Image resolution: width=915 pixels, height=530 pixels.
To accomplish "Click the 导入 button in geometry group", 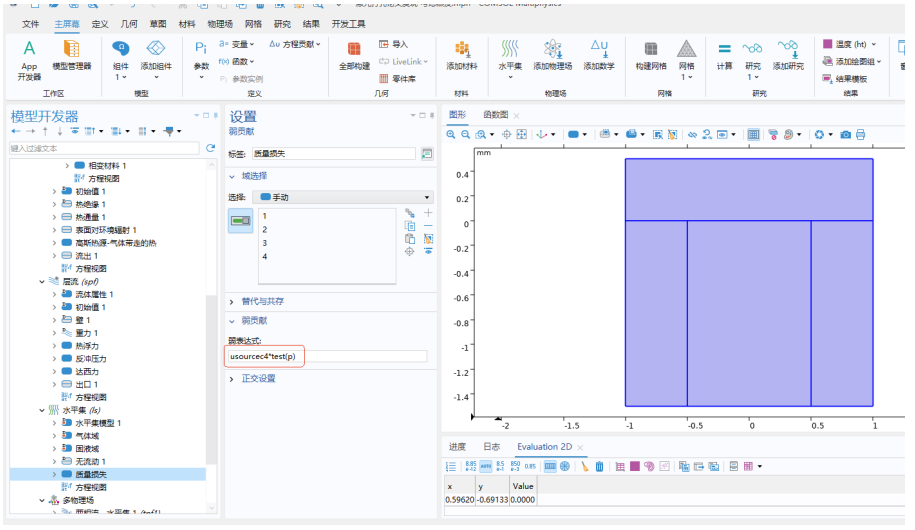I will tap(394, 45).
